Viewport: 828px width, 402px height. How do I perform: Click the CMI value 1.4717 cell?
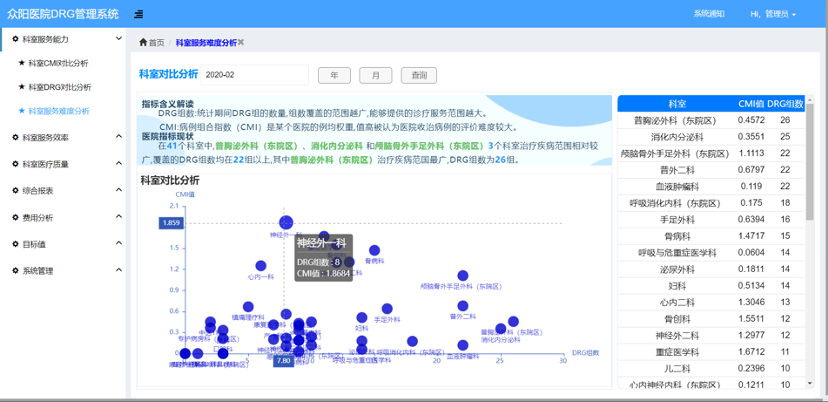(750, 236)
